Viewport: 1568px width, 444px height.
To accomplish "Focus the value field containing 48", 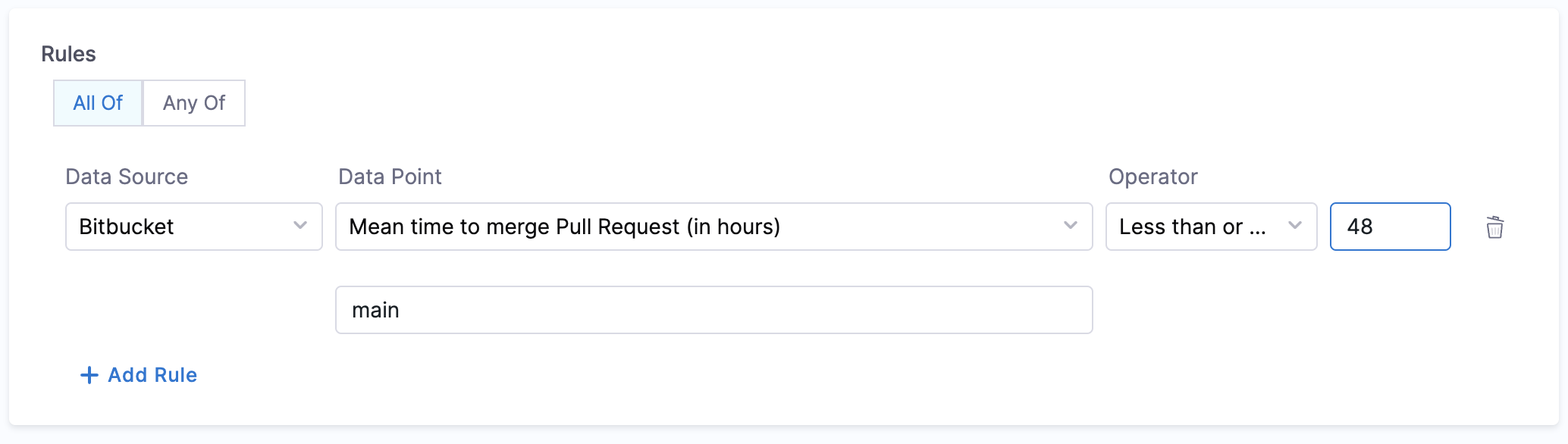I will click(x=1389, y=227).
